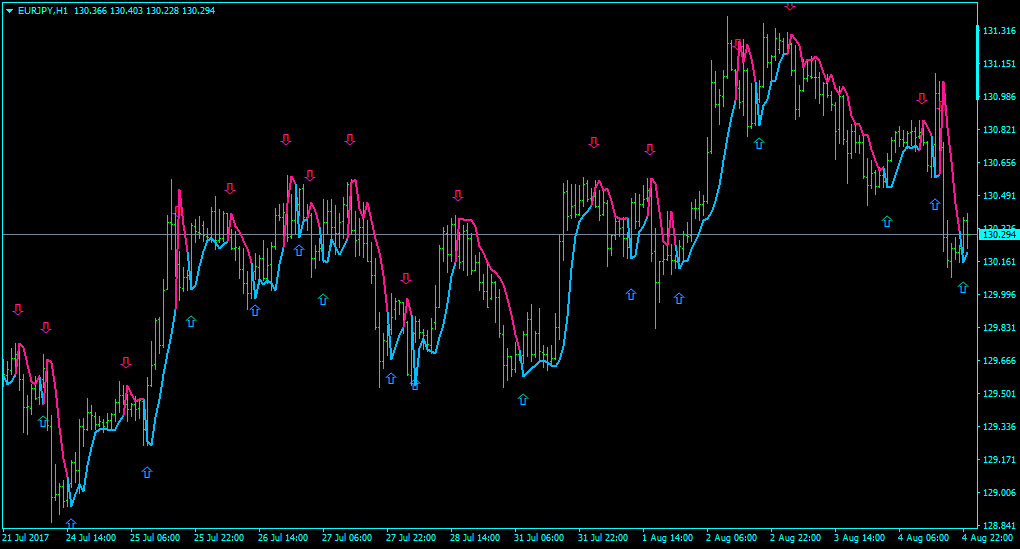Click the 129.336 price axis label
This screenshot has width=1020, height=549.
pos(999,427)
